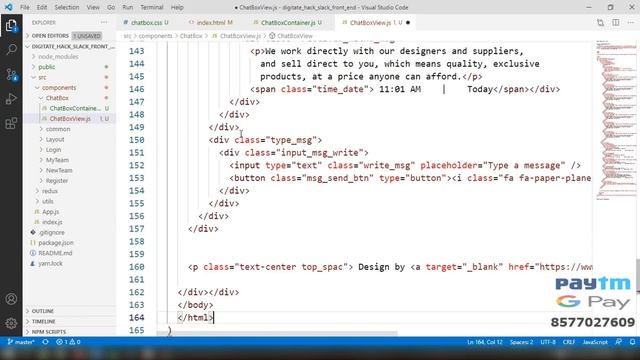Open the Run and Debug view

(11, 99)
